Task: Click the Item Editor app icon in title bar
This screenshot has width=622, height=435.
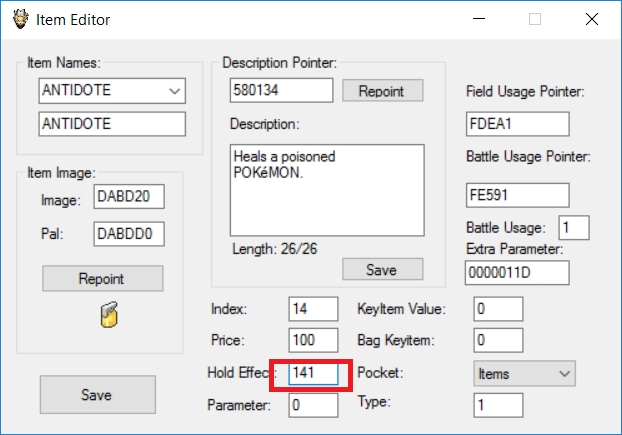Action: coord(20,19)
